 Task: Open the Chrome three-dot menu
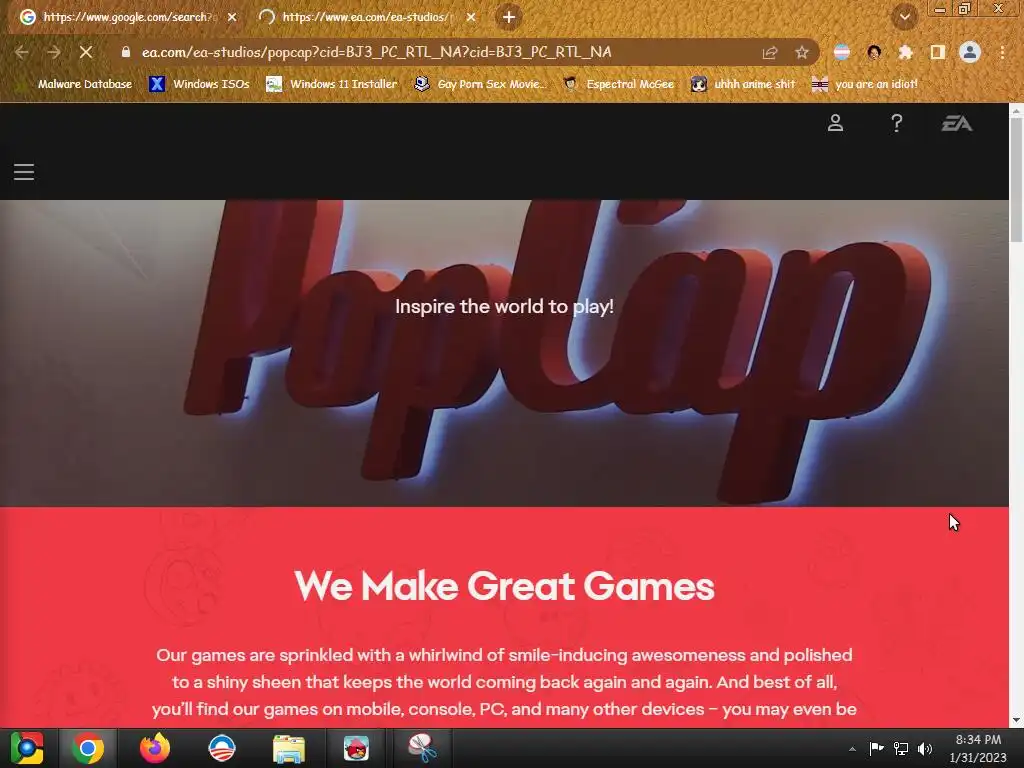[x=1002, y=52]
